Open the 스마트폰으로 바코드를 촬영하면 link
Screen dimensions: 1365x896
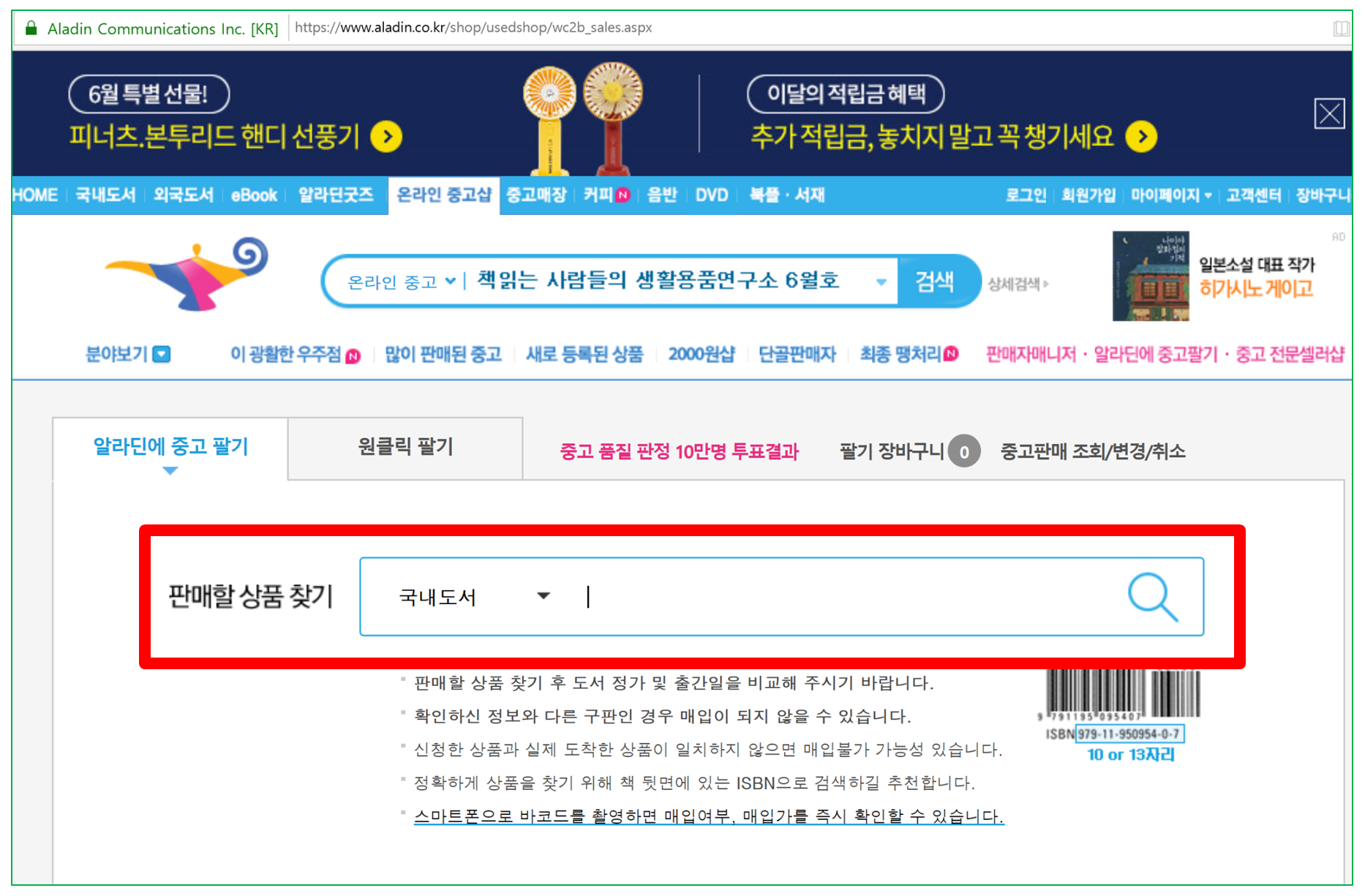click(x=709, y=816)
